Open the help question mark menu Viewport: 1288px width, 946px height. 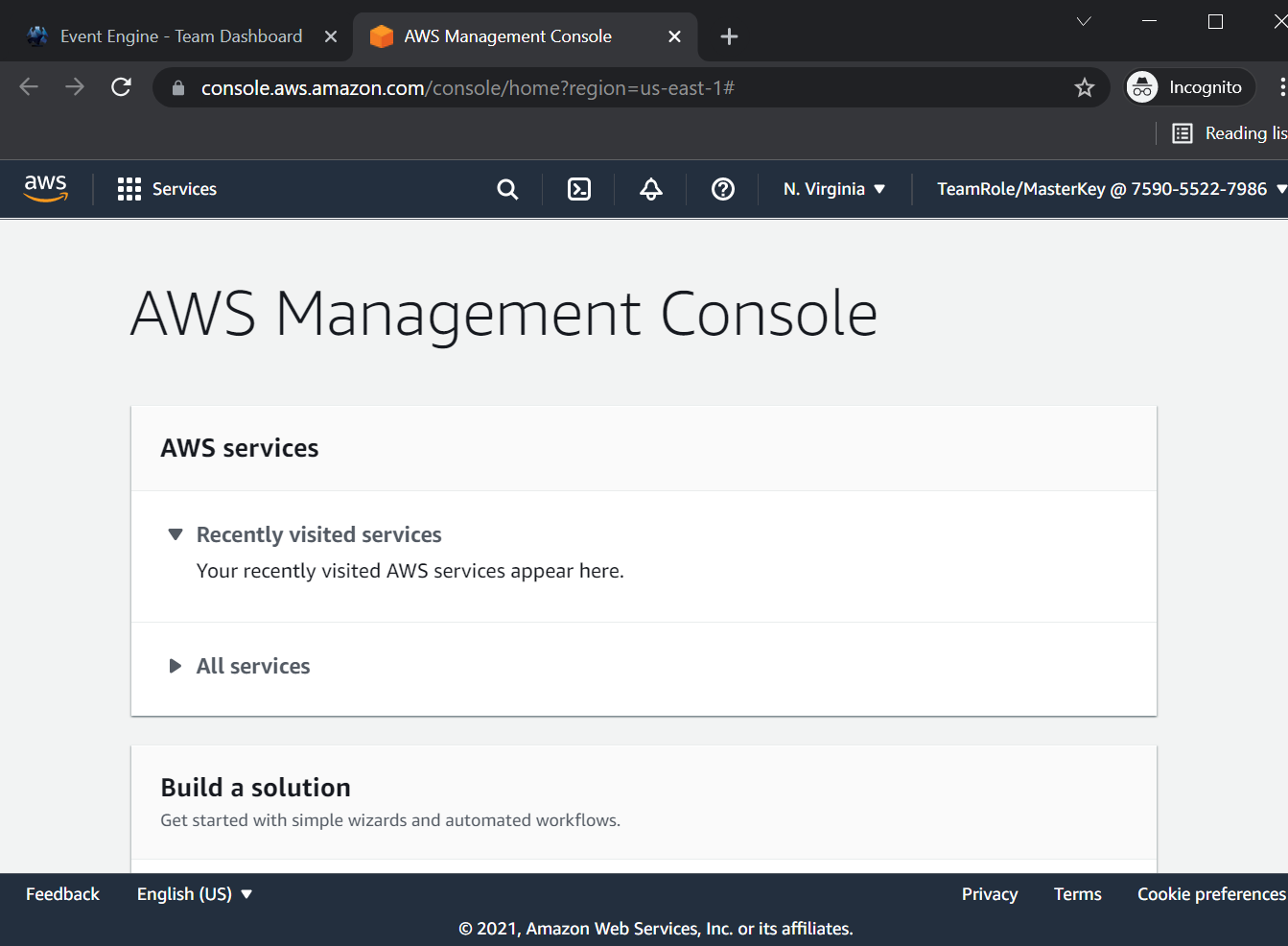click(x=723, y=189)
